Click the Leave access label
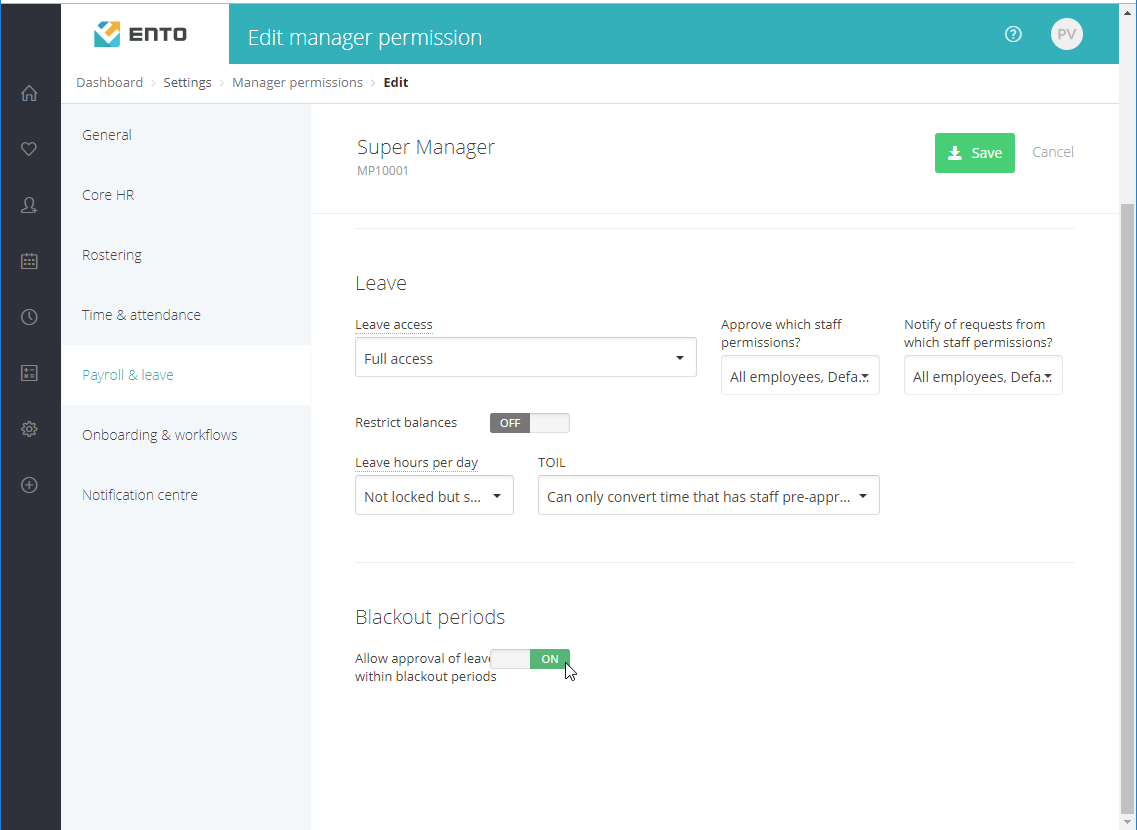Viewport: 1137px width, 830px height. point(394,325)
